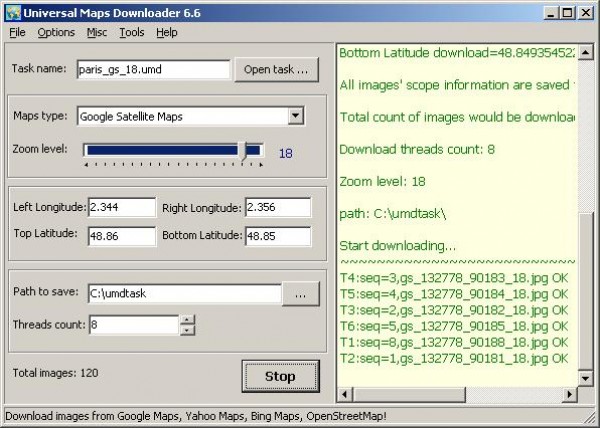Increase Threads count with up spinner

(187, 319)
